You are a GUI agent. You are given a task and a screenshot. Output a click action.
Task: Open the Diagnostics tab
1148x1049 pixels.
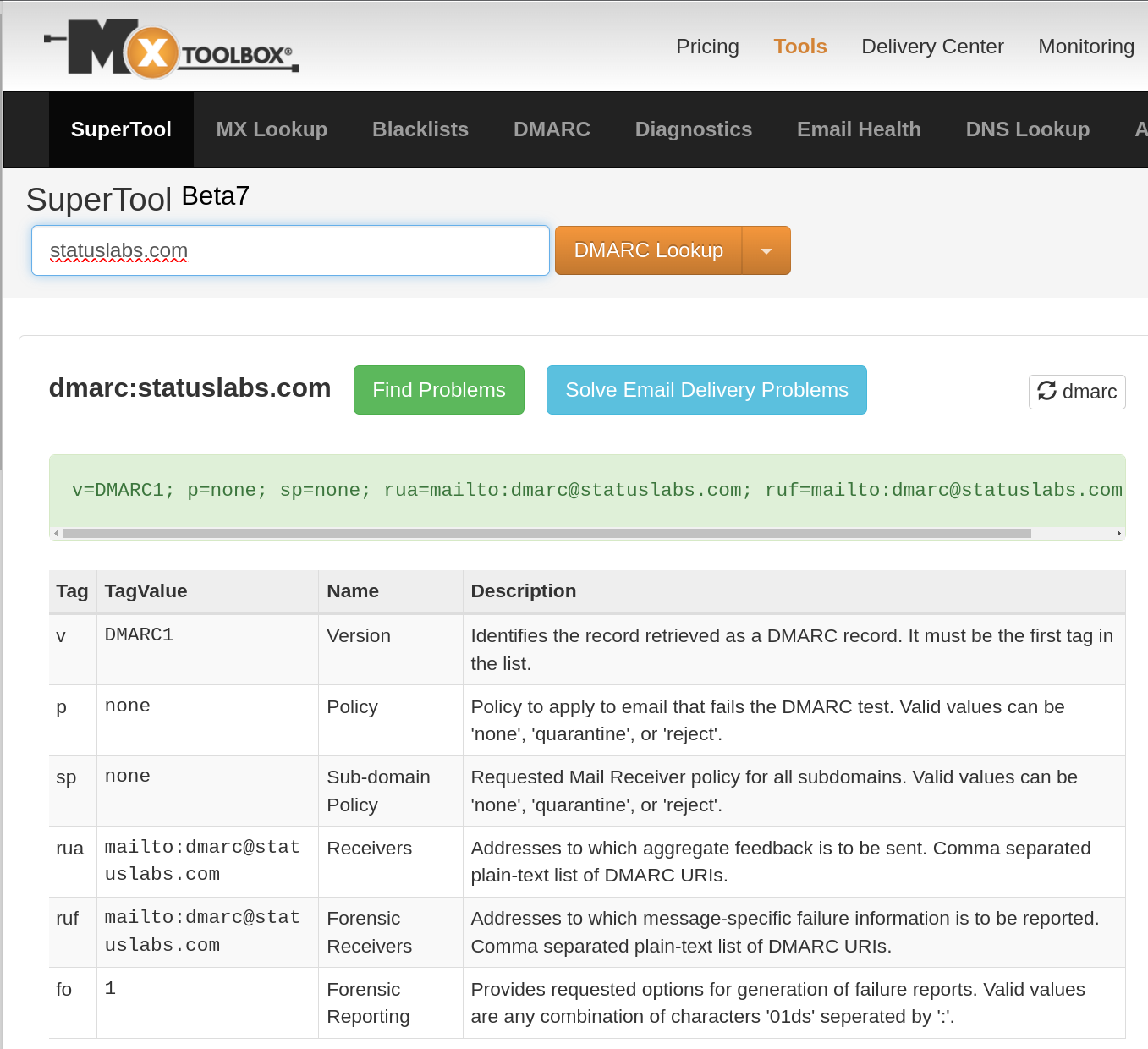[694, 129]
